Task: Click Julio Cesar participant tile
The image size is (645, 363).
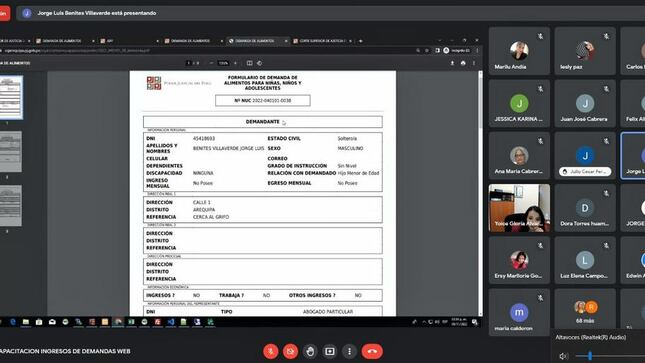Action: (x=585, y=156)
